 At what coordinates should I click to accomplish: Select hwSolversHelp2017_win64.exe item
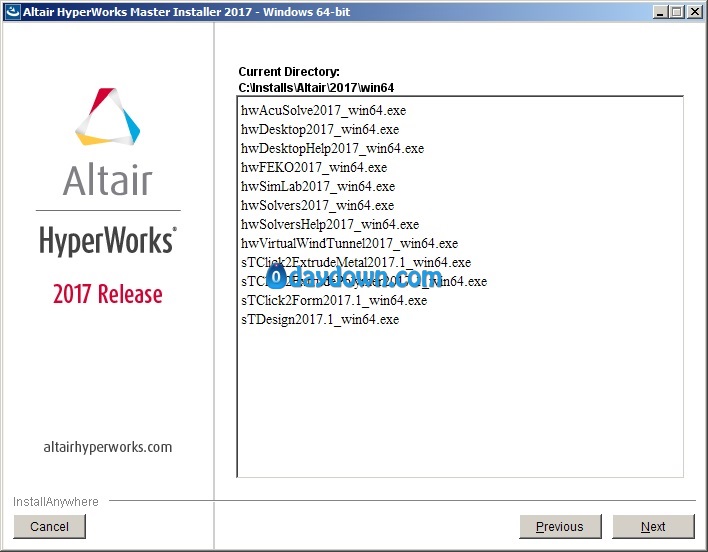point(330,224)
